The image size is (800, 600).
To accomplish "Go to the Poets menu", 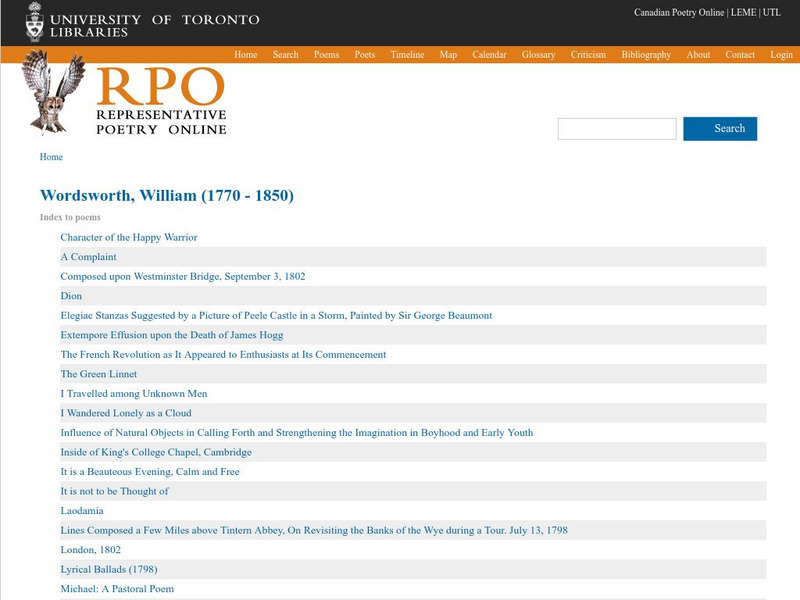I will [365, 55].
